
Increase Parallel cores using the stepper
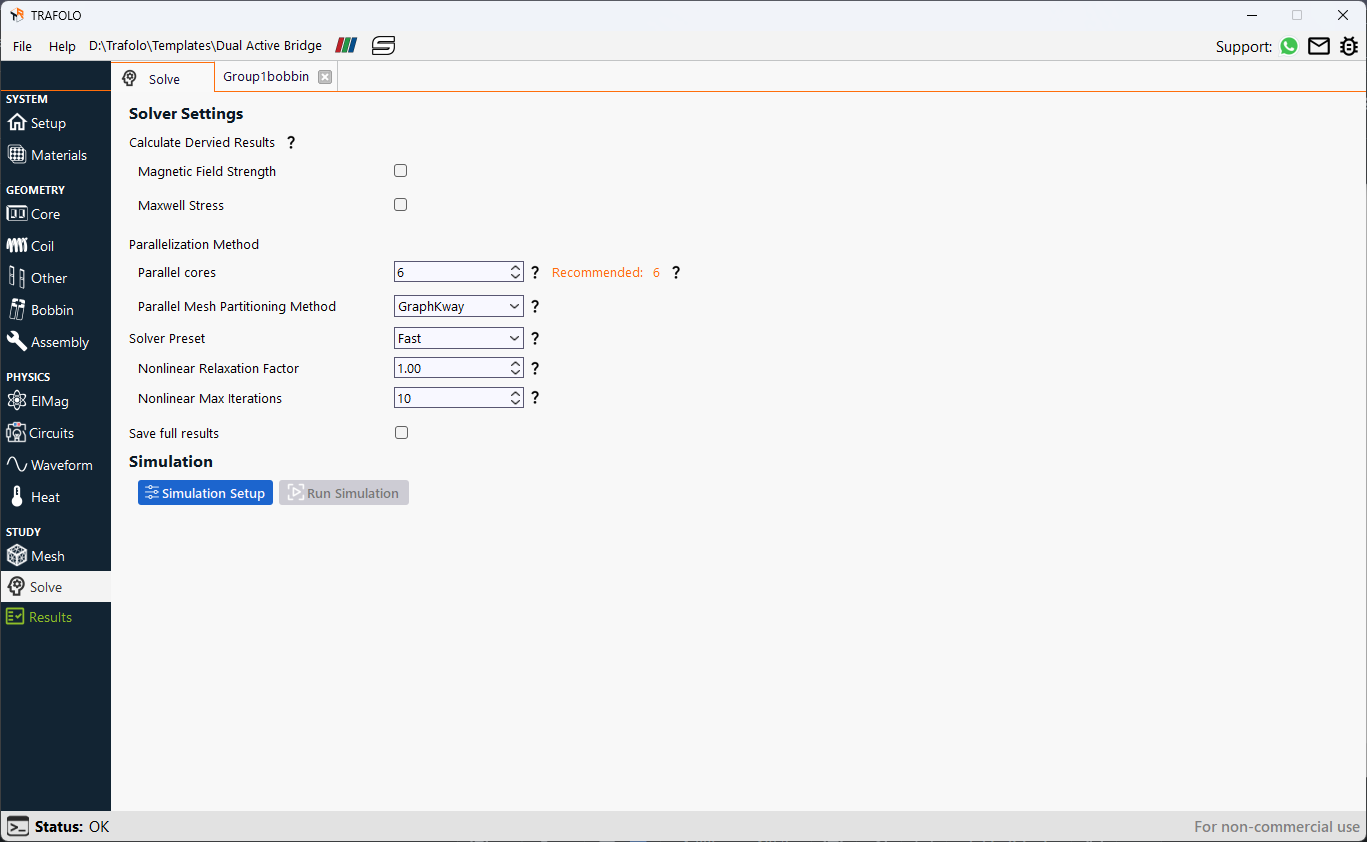pos(514,267)
